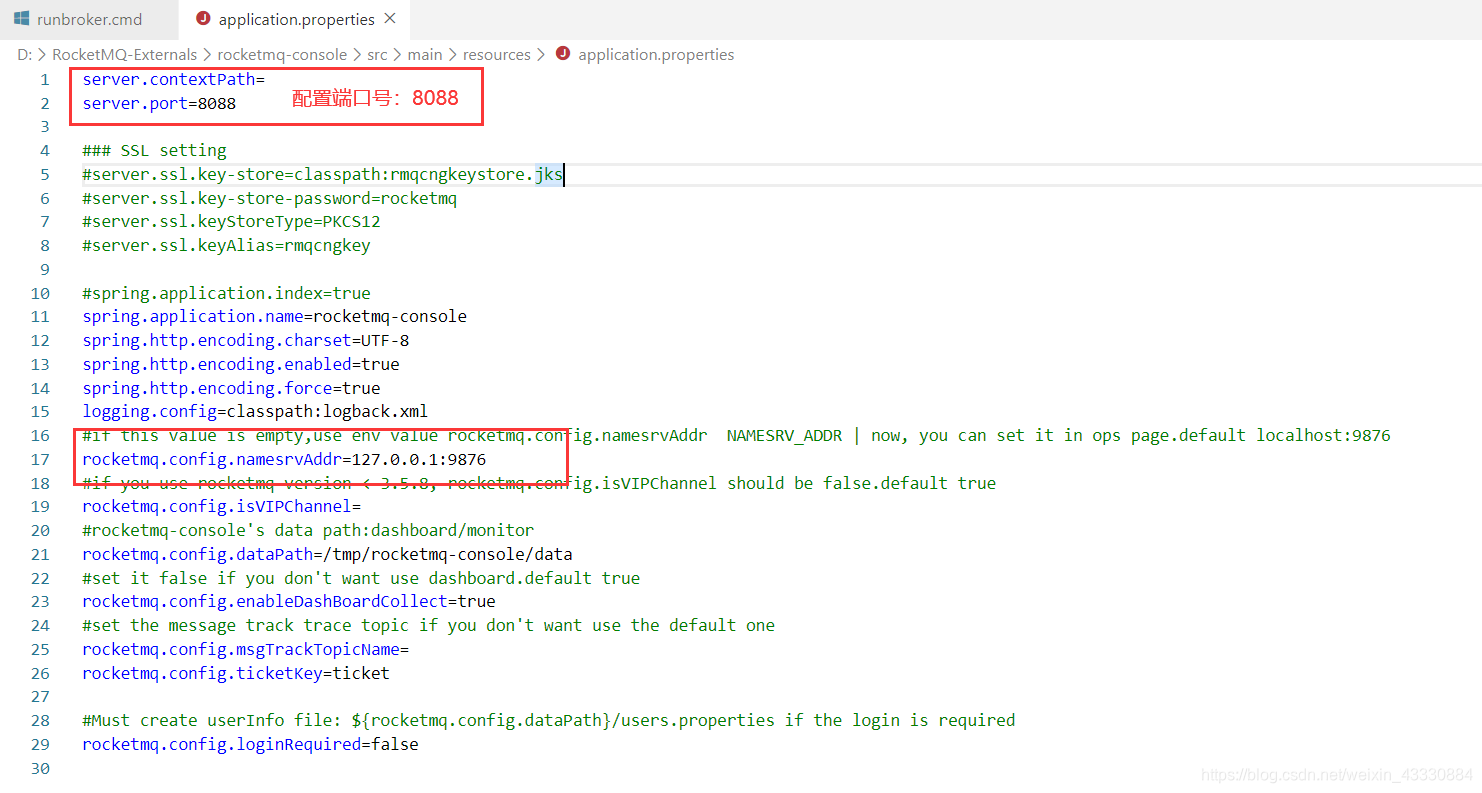Click the namesrvAddr=127.0.0.1:9876 line

pyautogui.click(x=284, y=459)
